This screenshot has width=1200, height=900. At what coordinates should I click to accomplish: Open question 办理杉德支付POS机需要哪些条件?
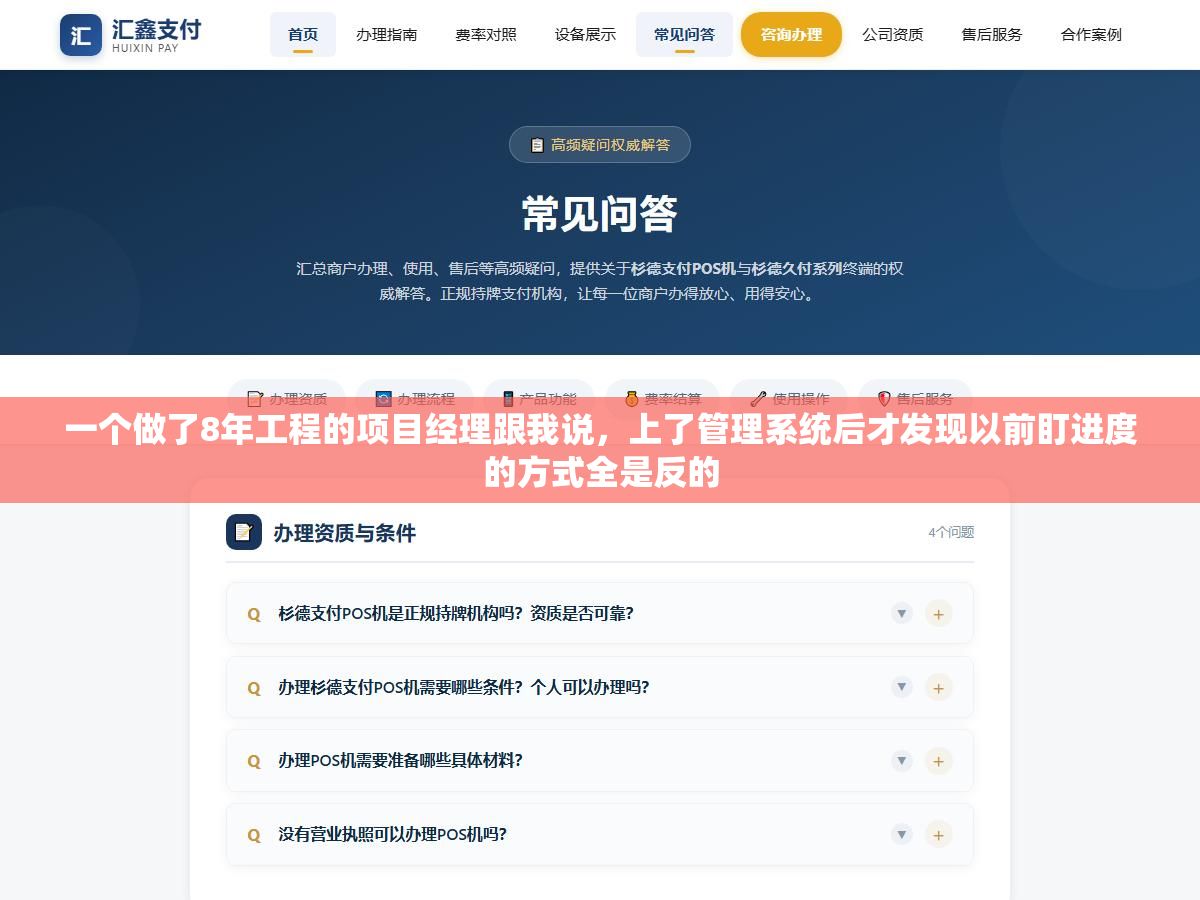pyautogui.click(x=600, y=687)
